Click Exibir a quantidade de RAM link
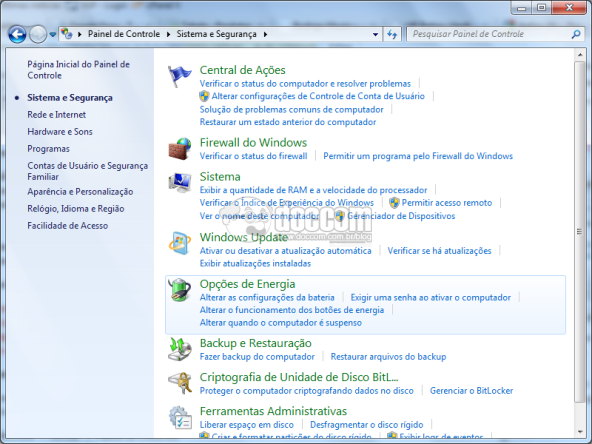This screenshot has height=444, width=592. (313, 190)
